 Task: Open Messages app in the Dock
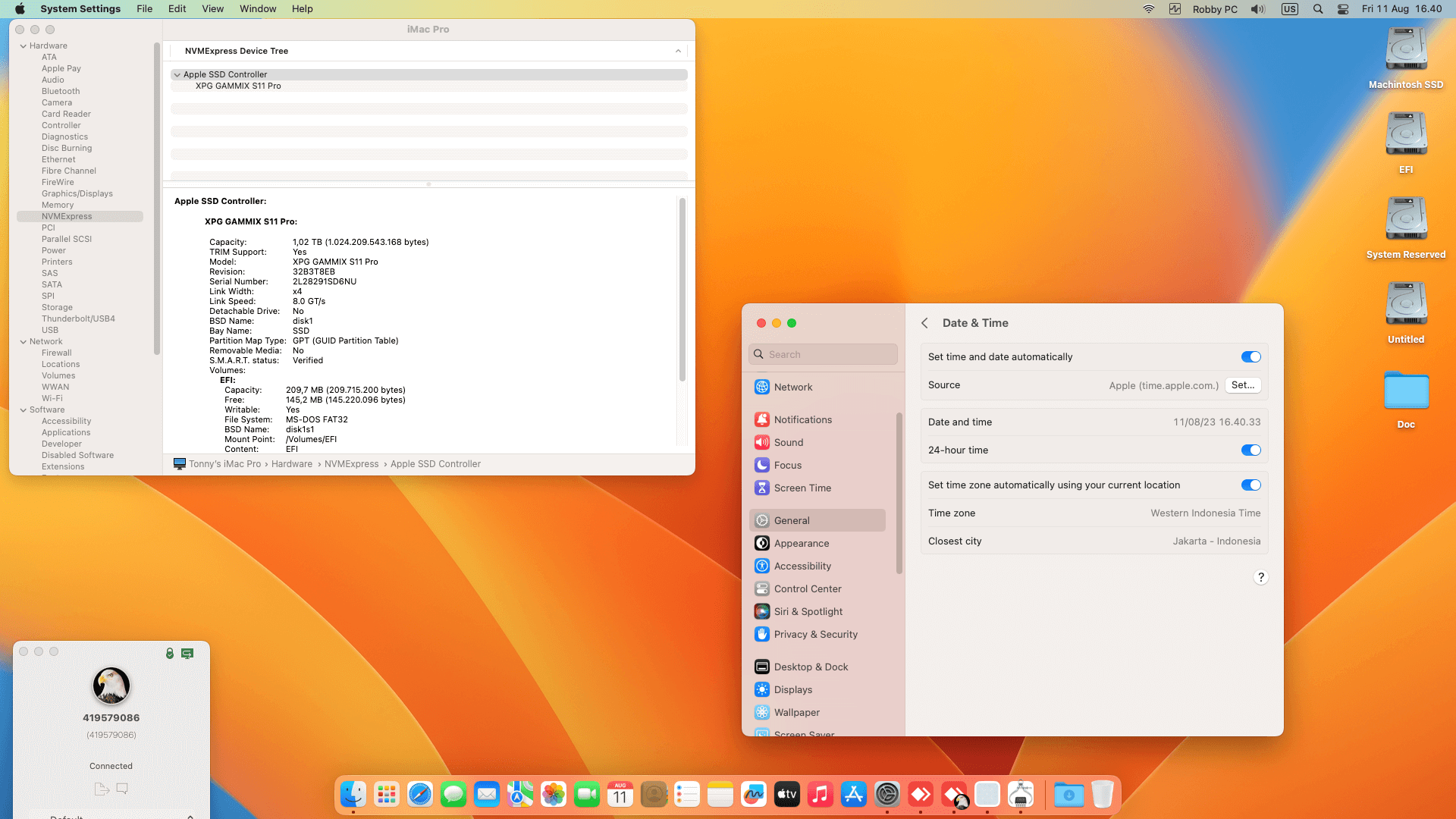tap(453, 794)
